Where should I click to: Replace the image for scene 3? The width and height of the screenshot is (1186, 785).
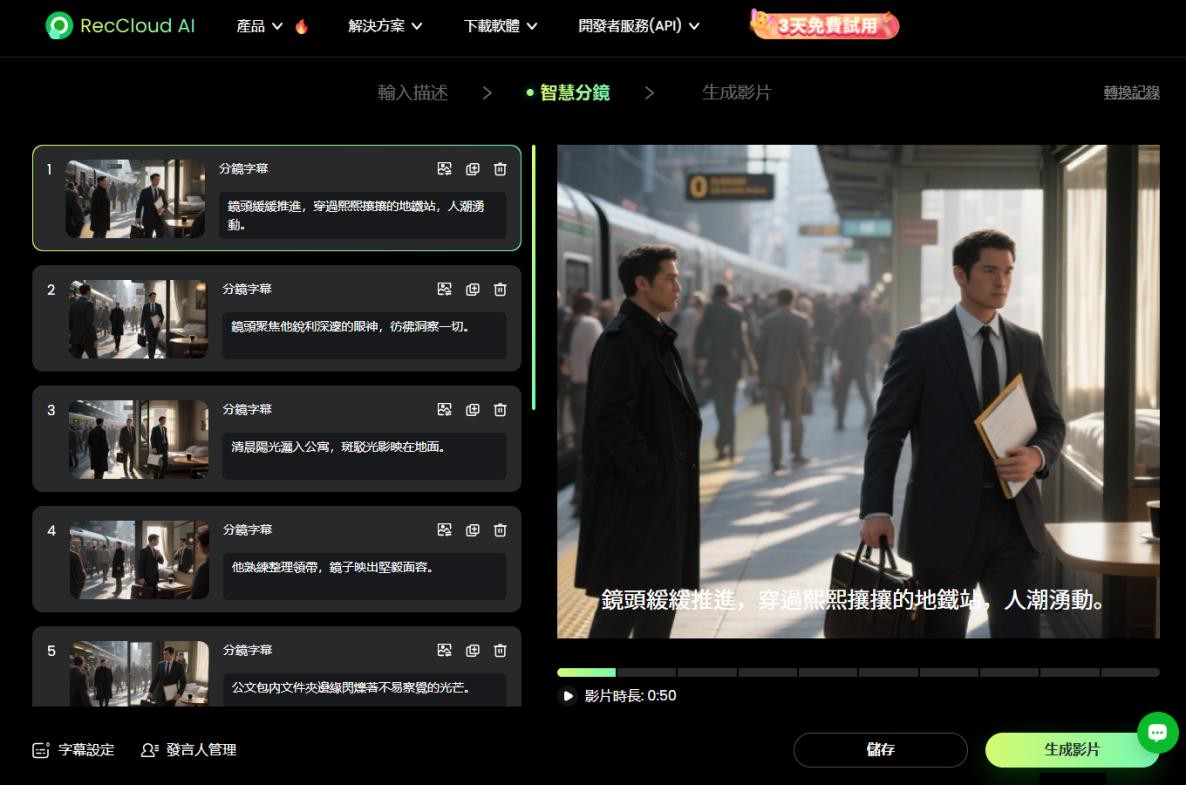(x=445, y=409)
